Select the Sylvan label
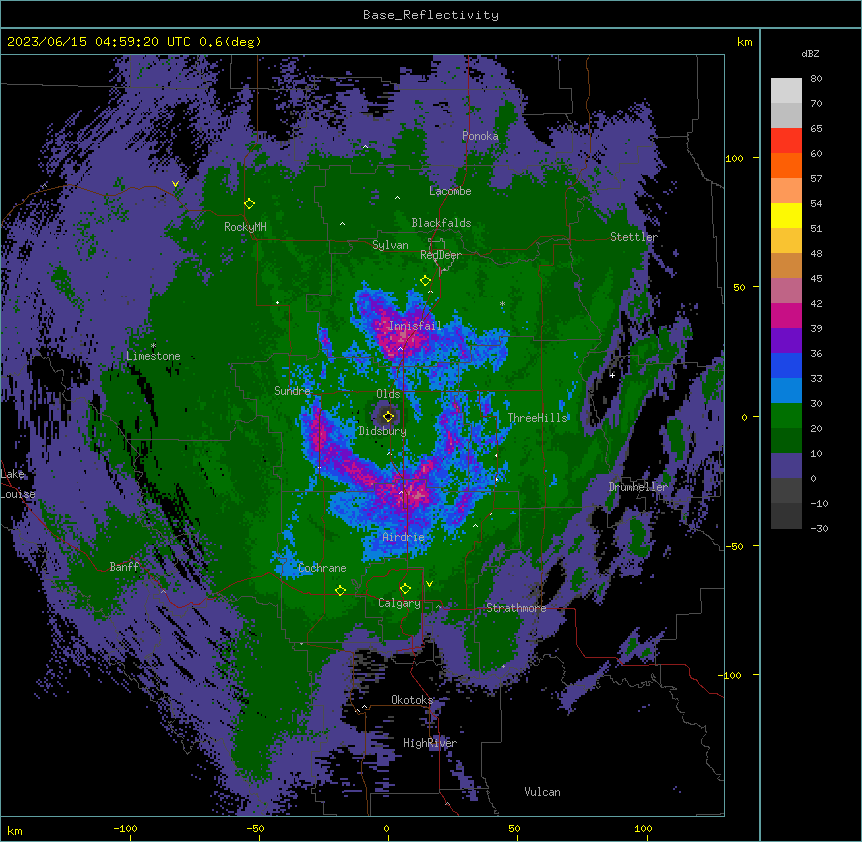 click(x=390, y=245)
